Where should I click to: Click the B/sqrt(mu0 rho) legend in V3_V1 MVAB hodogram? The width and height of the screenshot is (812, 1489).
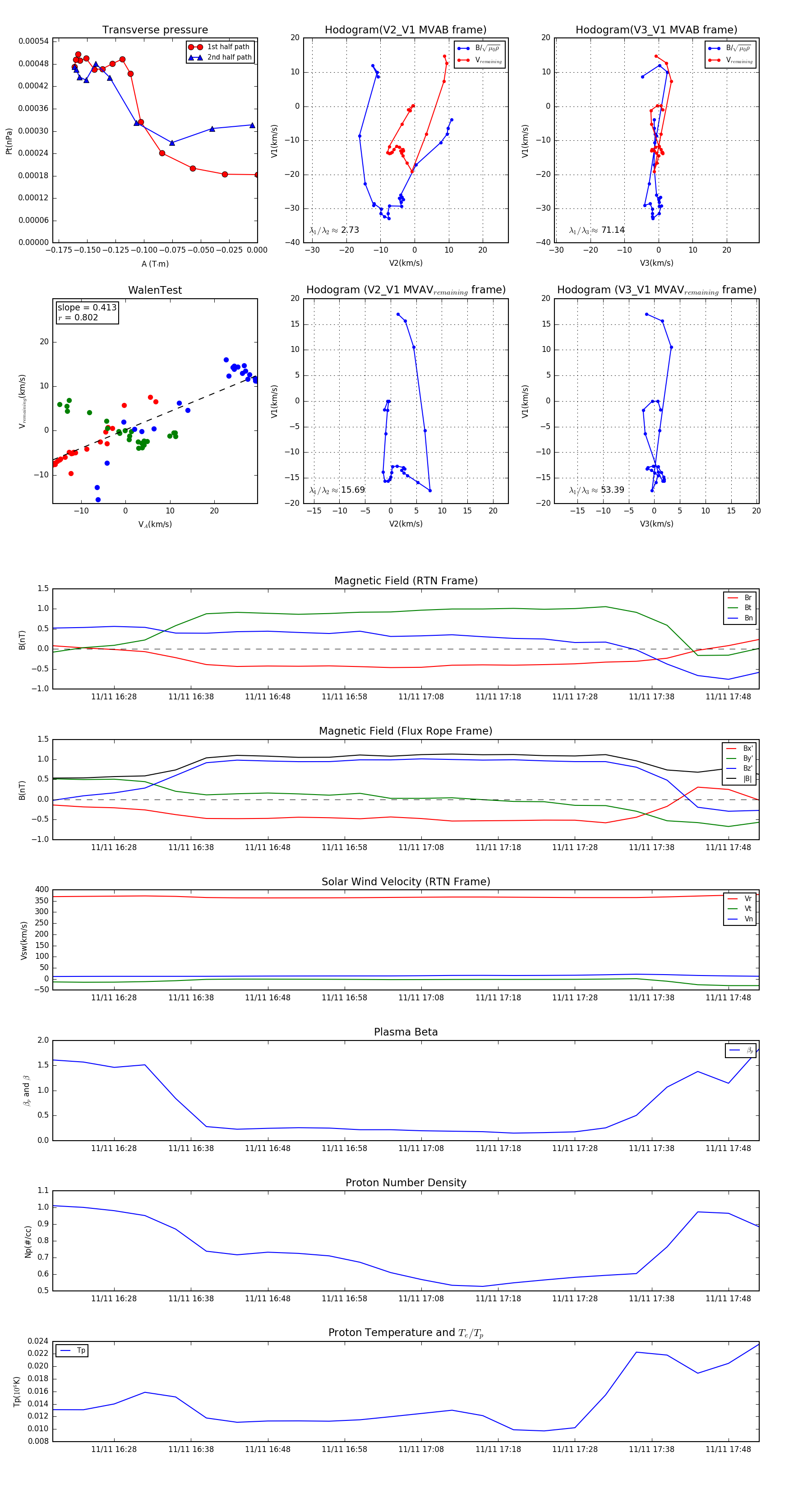coord(730,49)
